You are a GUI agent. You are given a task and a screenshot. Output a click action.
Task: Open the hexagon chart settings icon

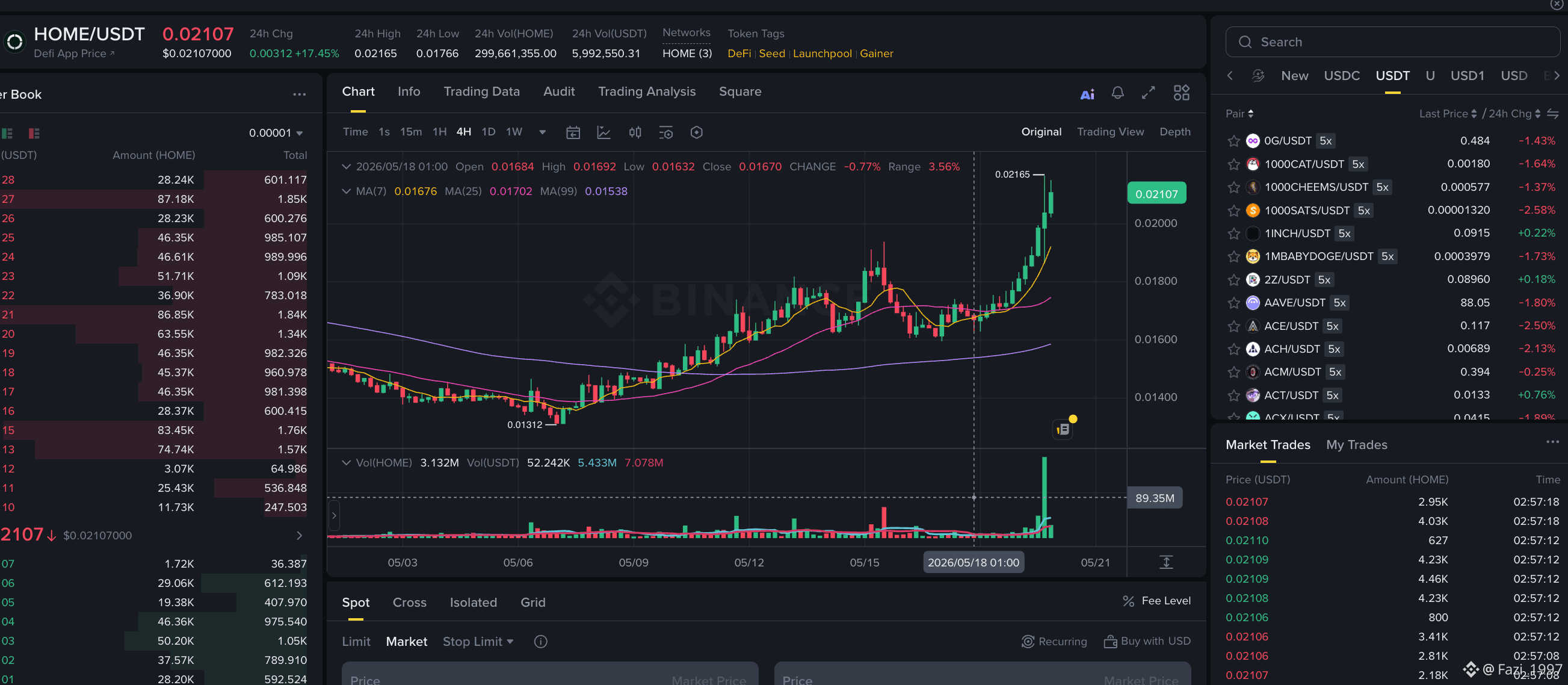[696, 132]
